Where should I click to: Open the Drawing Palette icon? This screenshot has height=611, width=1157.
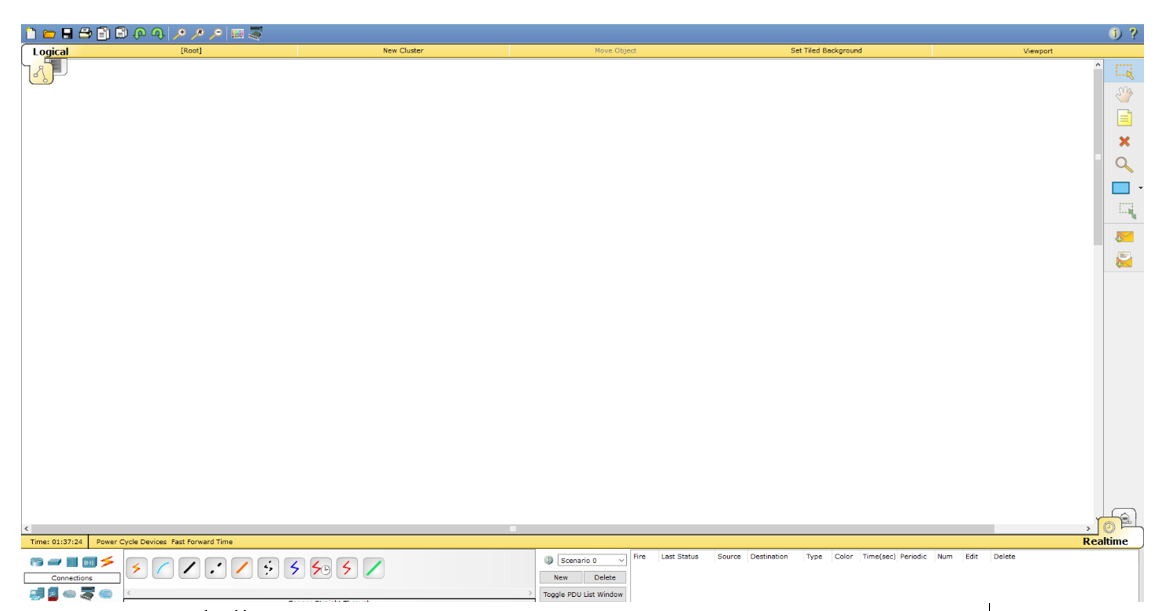coord(238,33)
